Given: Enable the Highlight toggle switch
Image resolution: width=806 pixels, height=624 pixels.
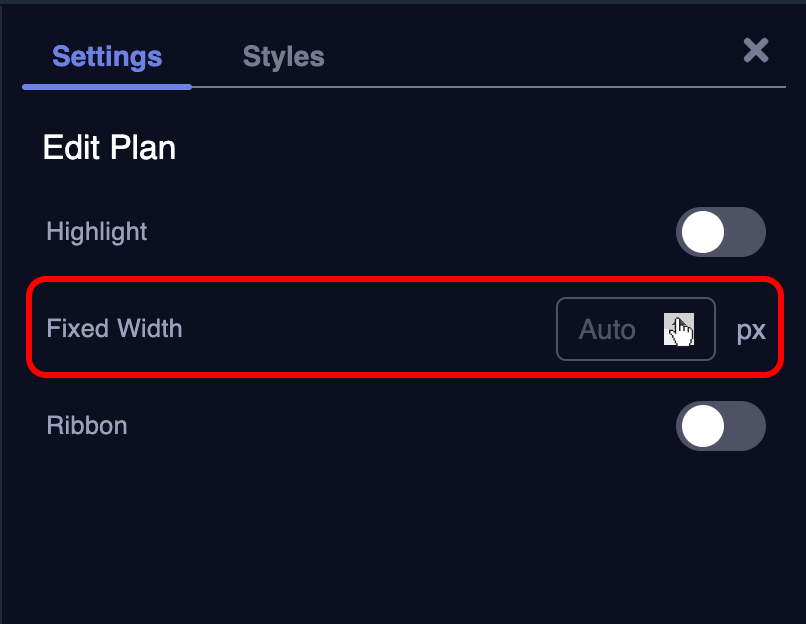Looking at the screenshot, I should (721, 233).
